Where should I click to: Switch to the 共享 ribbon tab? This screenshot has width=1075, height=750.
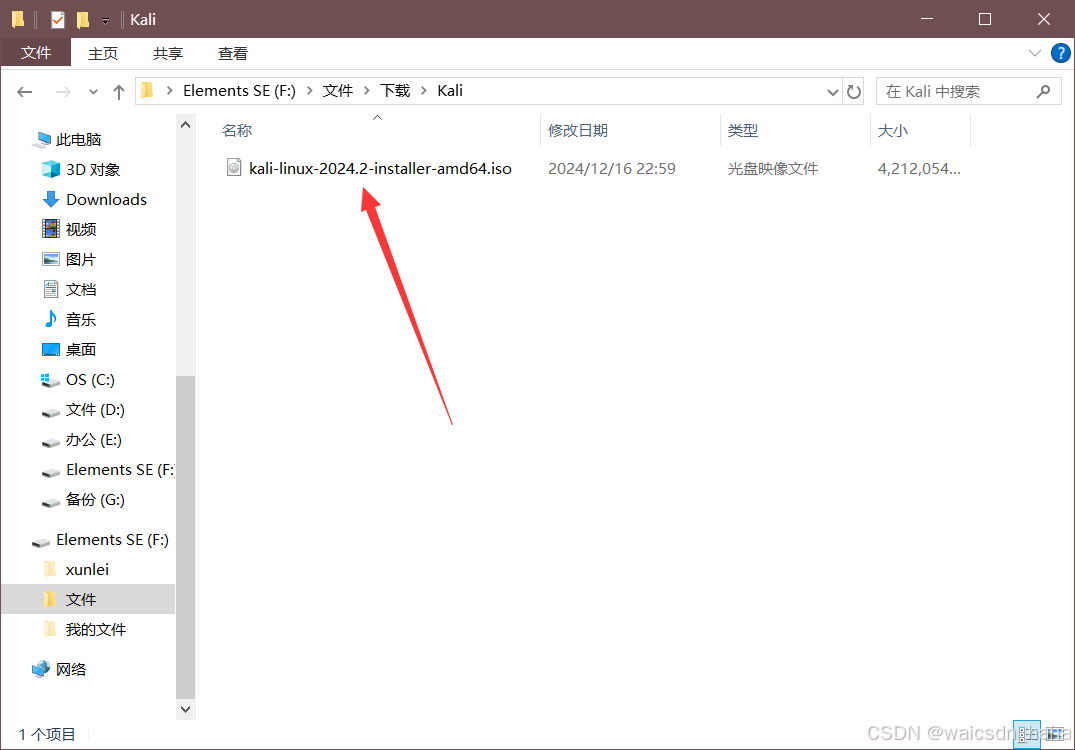[x=167, y=53]
